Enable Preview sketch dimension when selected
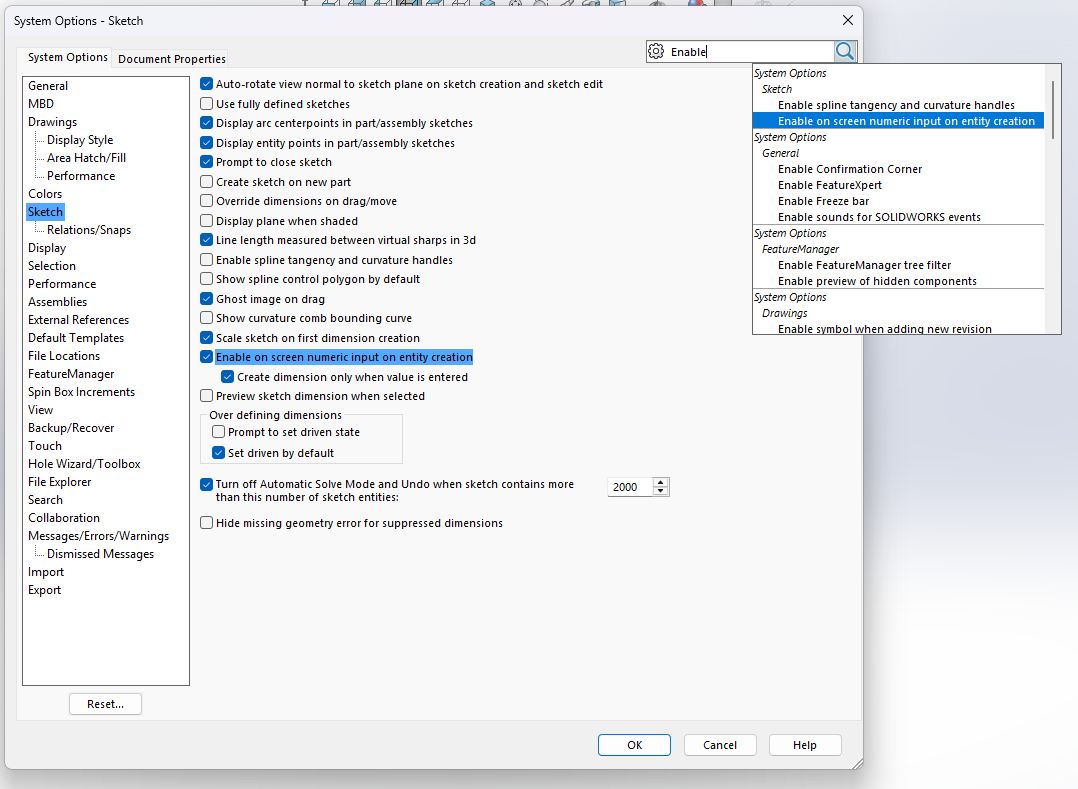The height and width of the screenshot is (789, 1078). (207, 396)
